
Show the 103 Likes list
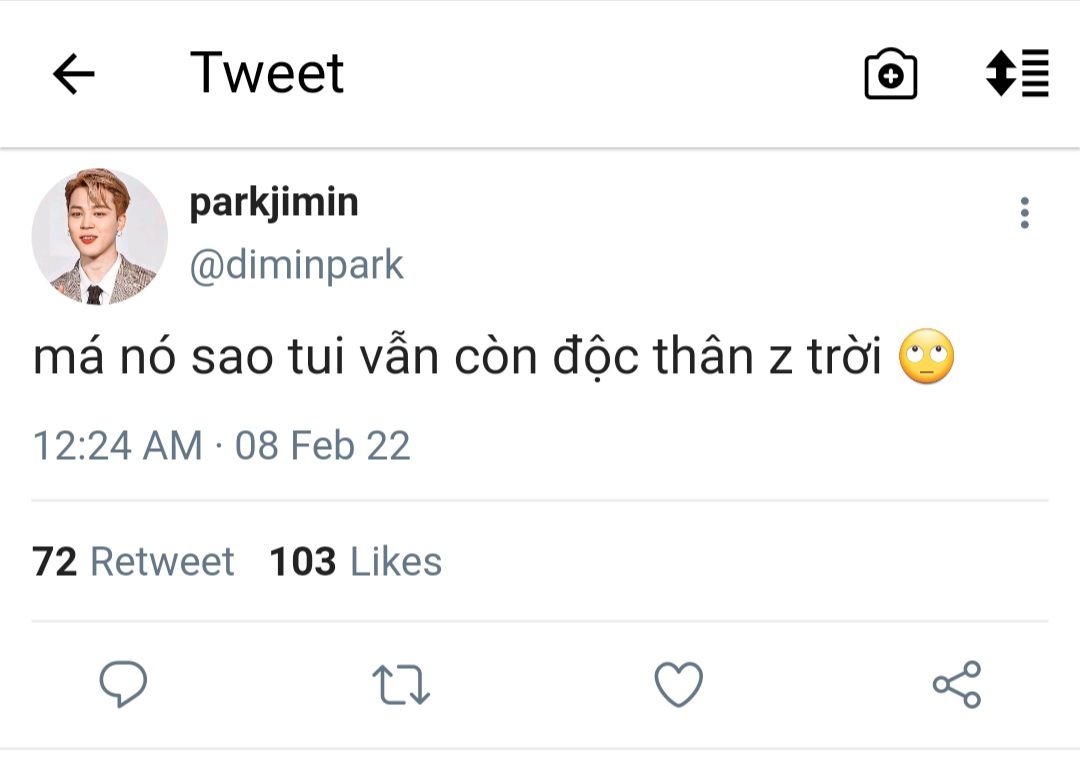355,562
